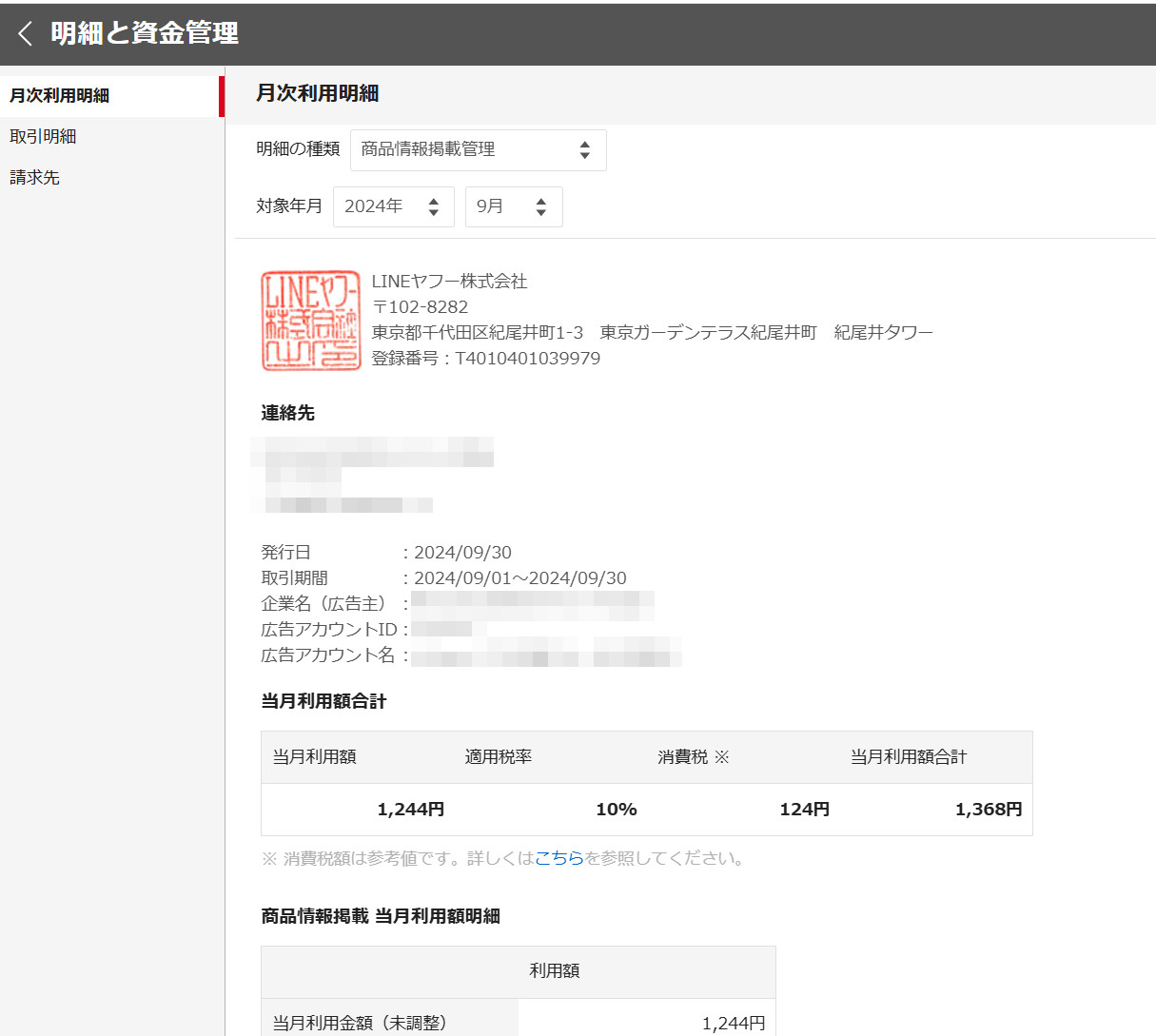
Task: Click the 登録番号 T4010401039979 text
Action: pyautogui.click(x=485, y=359)
